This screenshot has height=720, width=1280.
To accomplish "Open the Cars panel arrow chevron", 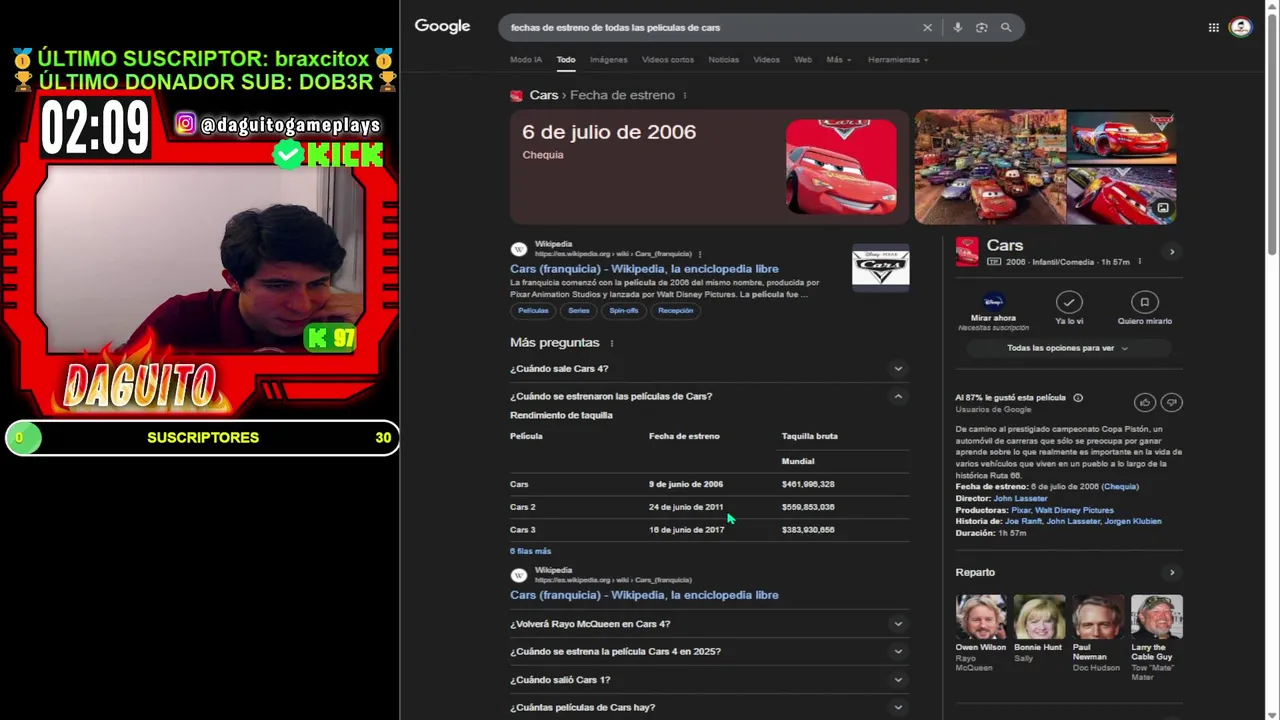I will pos(1172,252).
